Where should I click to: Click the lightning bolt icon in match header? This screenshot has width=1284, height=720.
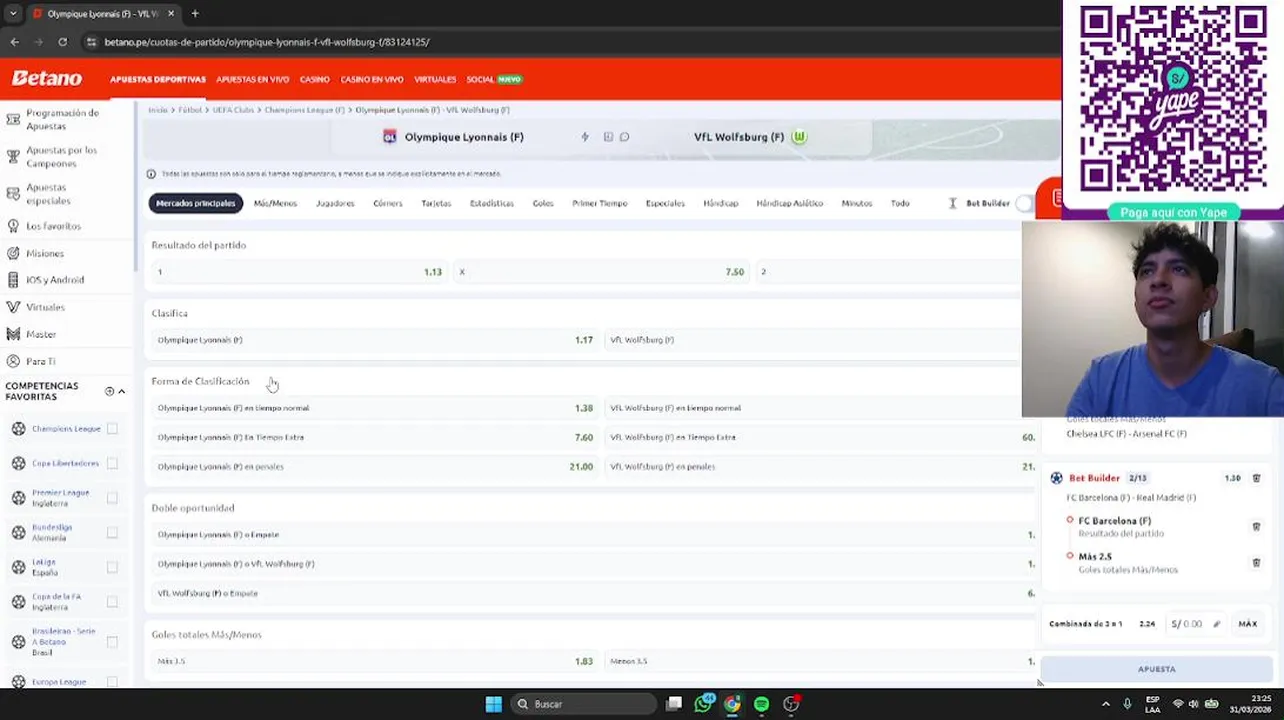pos(585,137)
